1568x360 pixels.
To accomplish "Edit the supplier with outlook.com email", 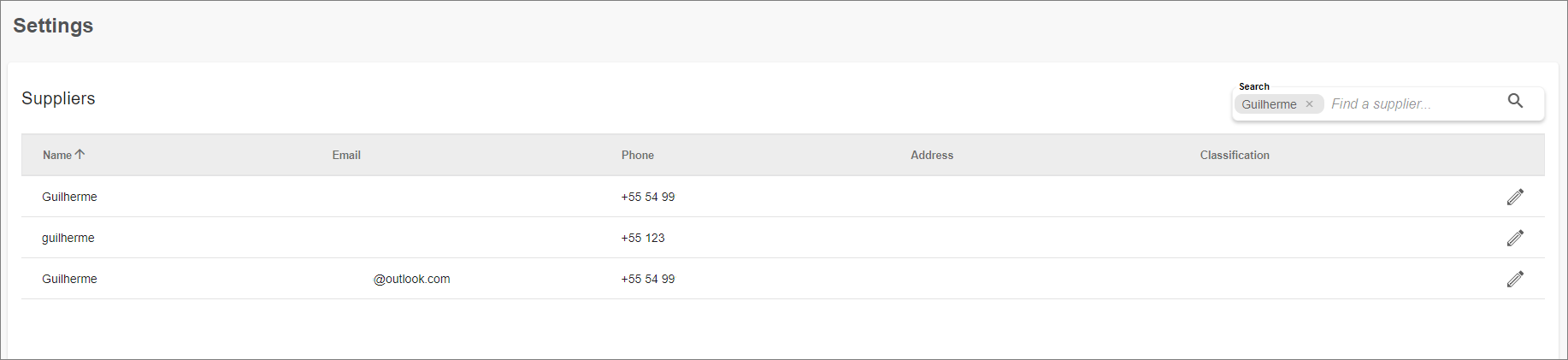I will pos(1515,279).
